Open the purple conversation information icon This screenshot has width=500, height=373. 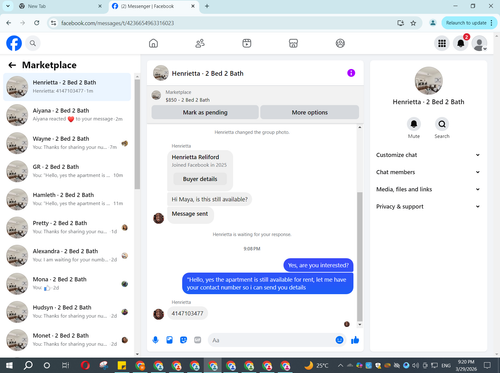point(351,73)
